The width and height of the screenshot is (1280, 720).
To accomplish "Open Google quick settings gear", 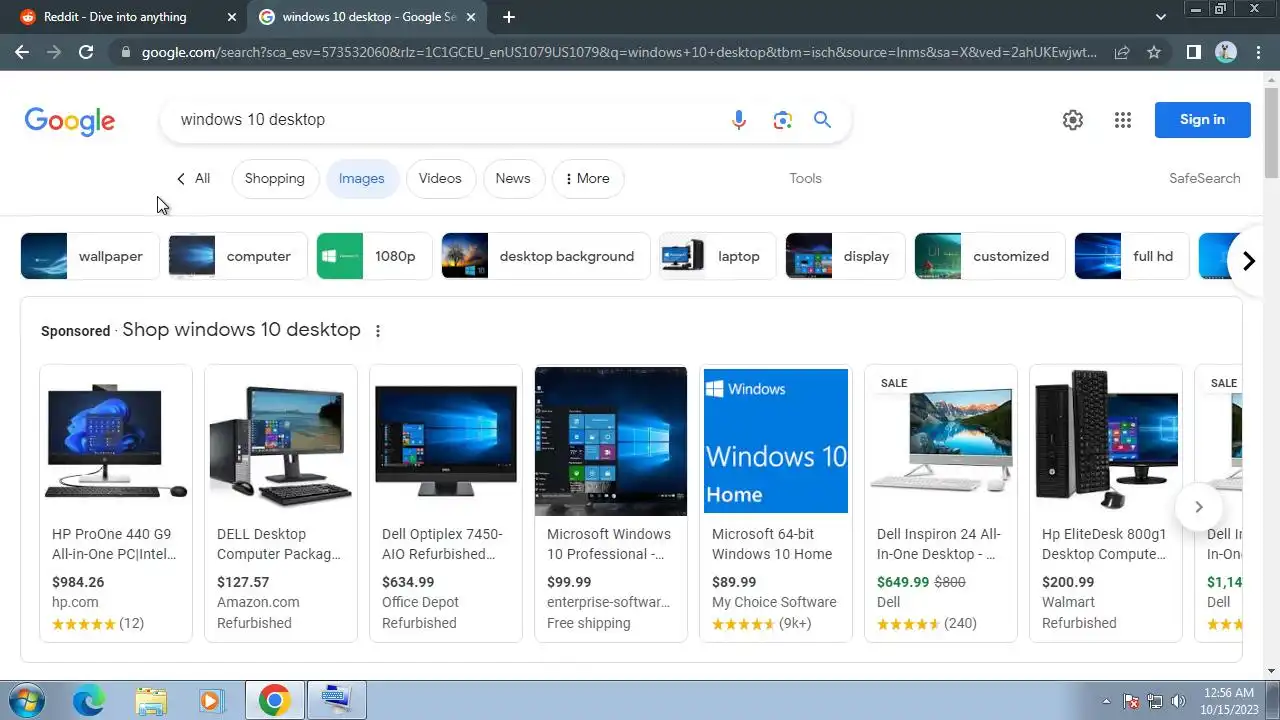I will [1073, 120].
